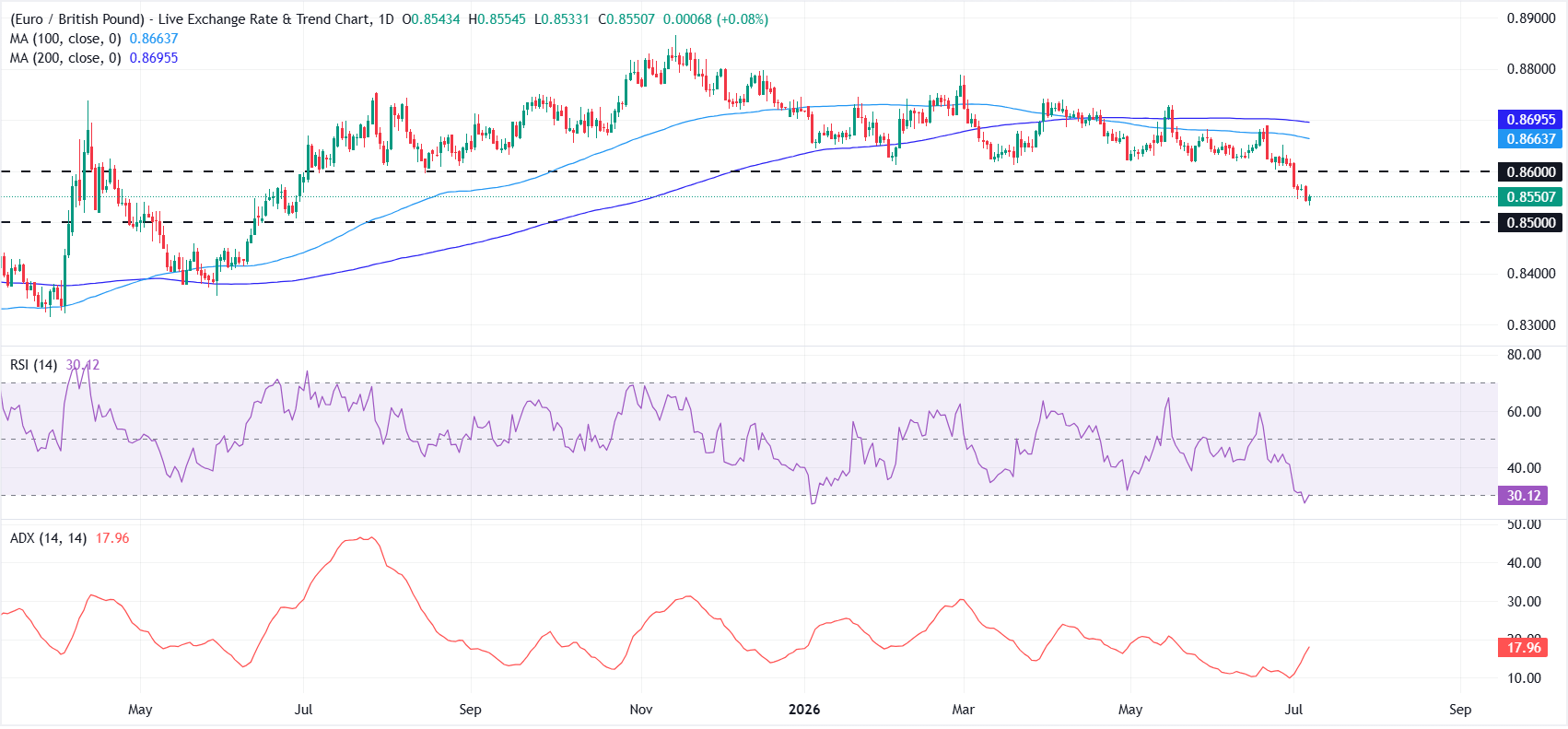This screenshot has width=1568, height=729.
Task: Click the low price L0.85331
Action: 561,19
